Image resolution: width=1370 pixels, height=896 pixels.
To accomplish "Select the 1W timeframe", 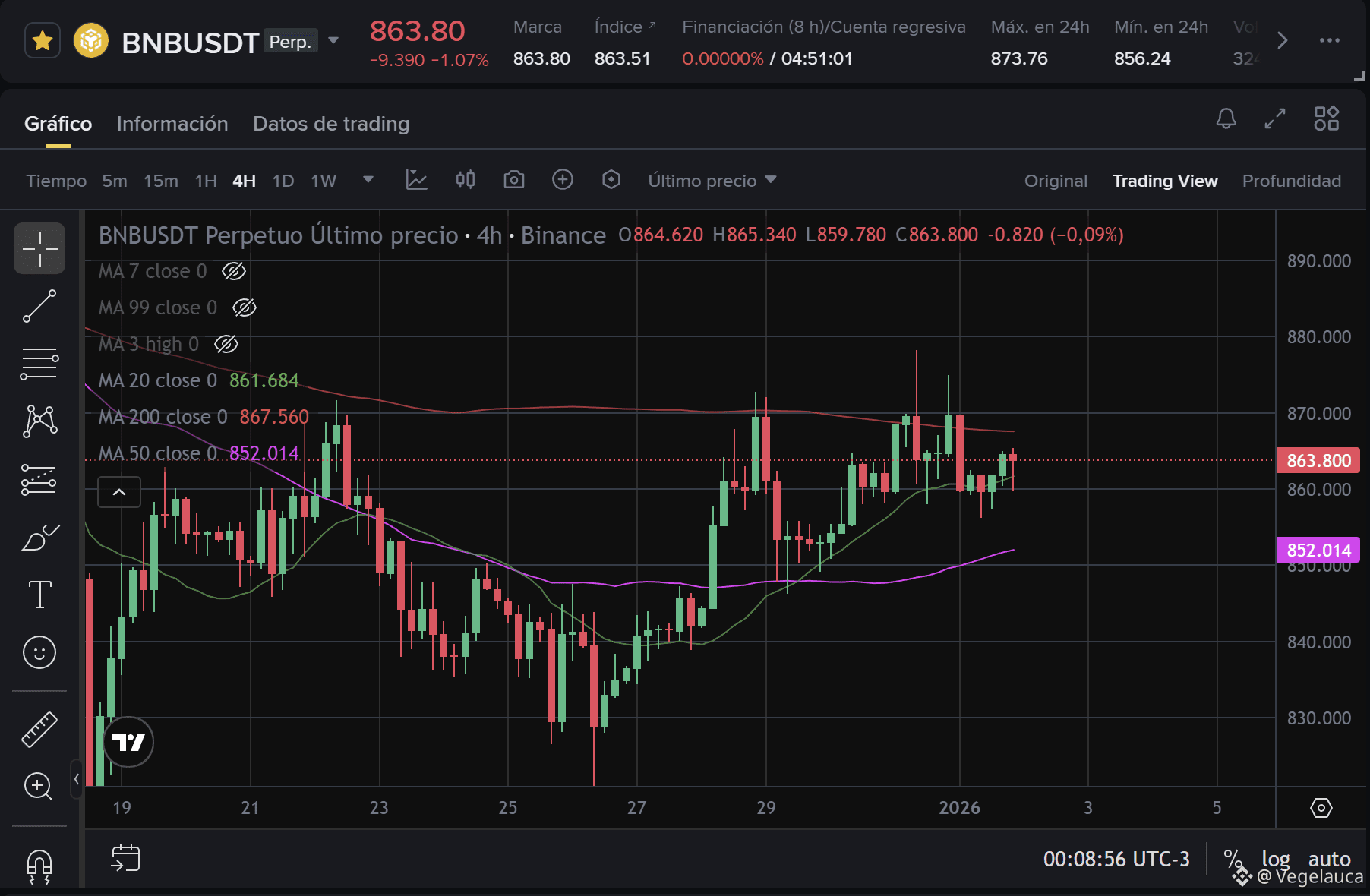I will (x=324, y=181).
